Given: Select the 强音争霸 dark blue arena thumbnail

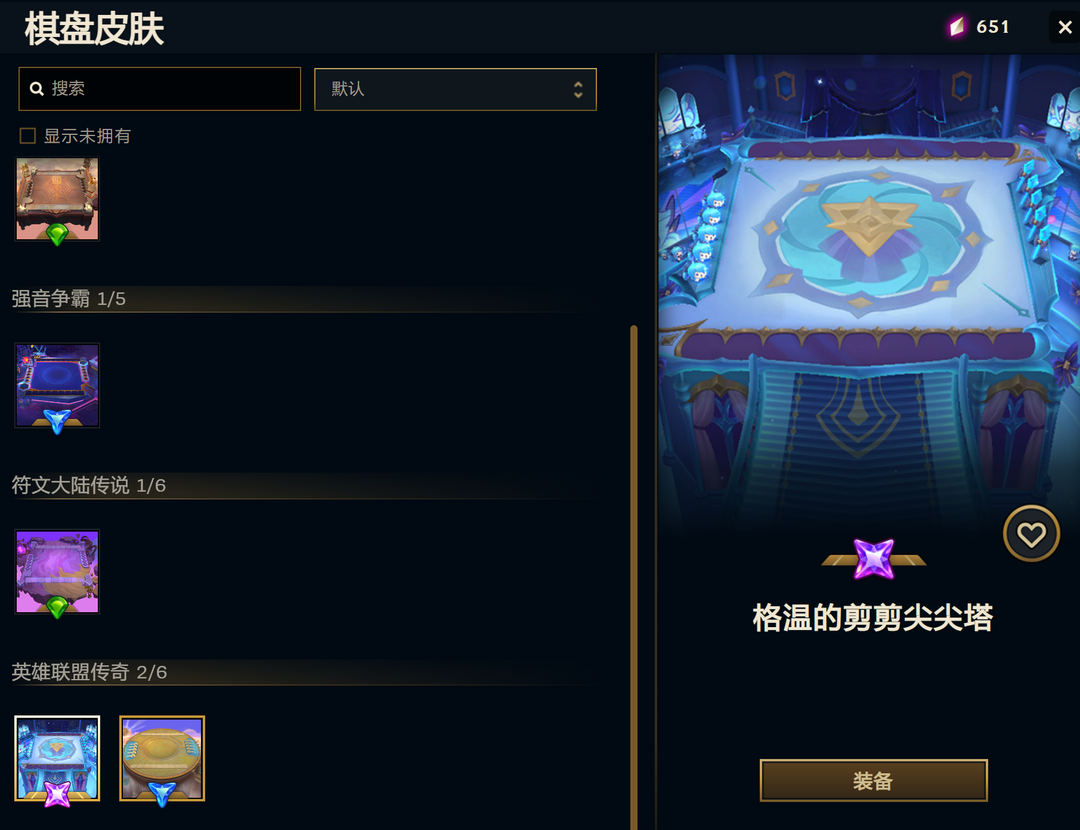Looking at the screenshot, I should (57, 386).
